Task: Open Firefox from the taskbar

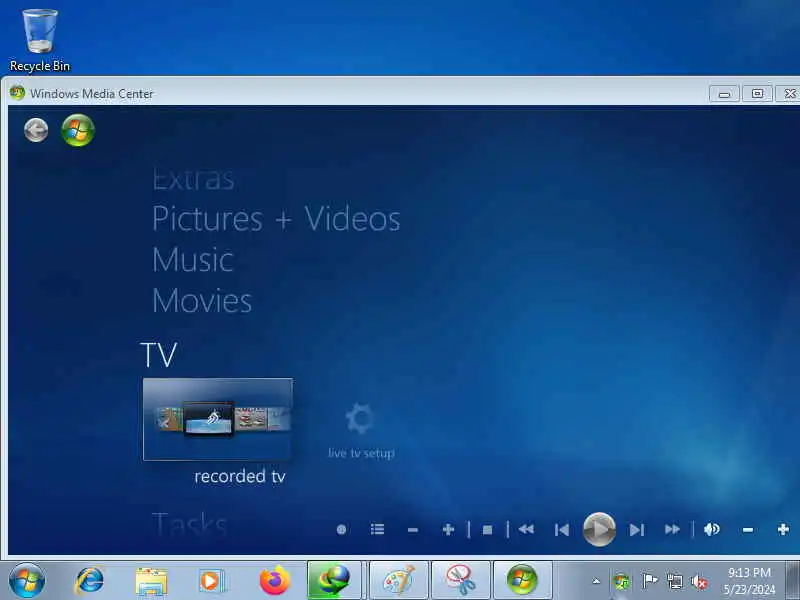Action: [274, 581]
